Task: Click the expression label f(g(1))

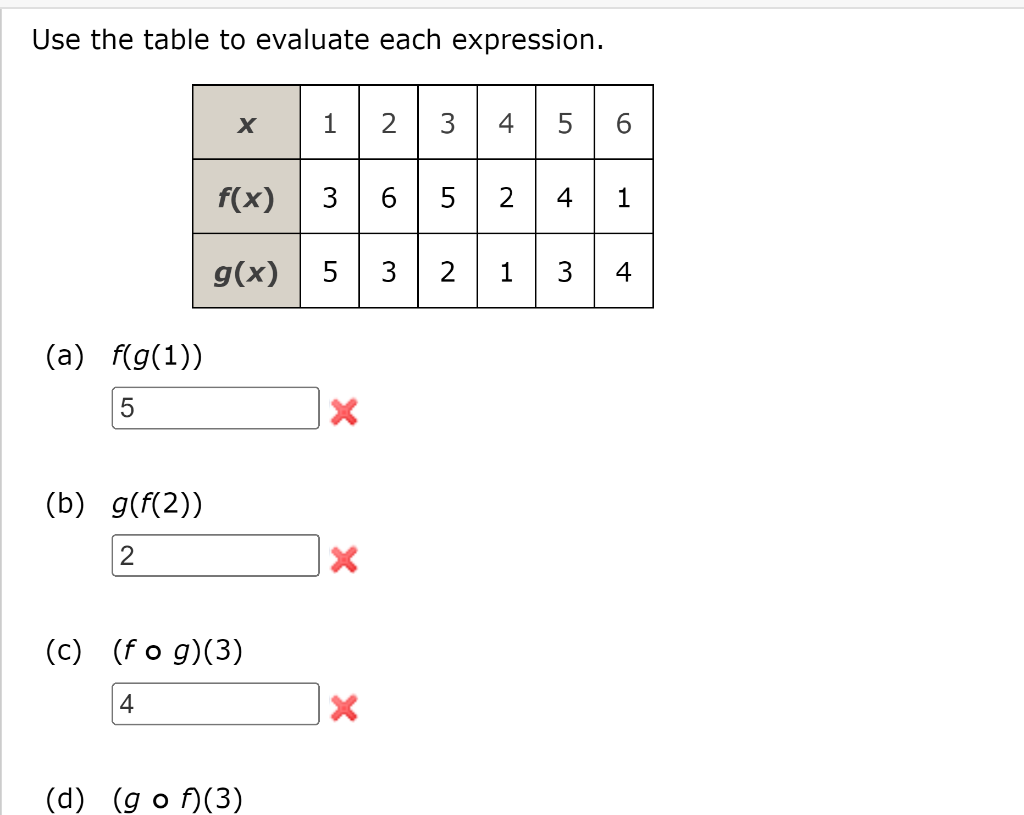Action: [155, 354]
